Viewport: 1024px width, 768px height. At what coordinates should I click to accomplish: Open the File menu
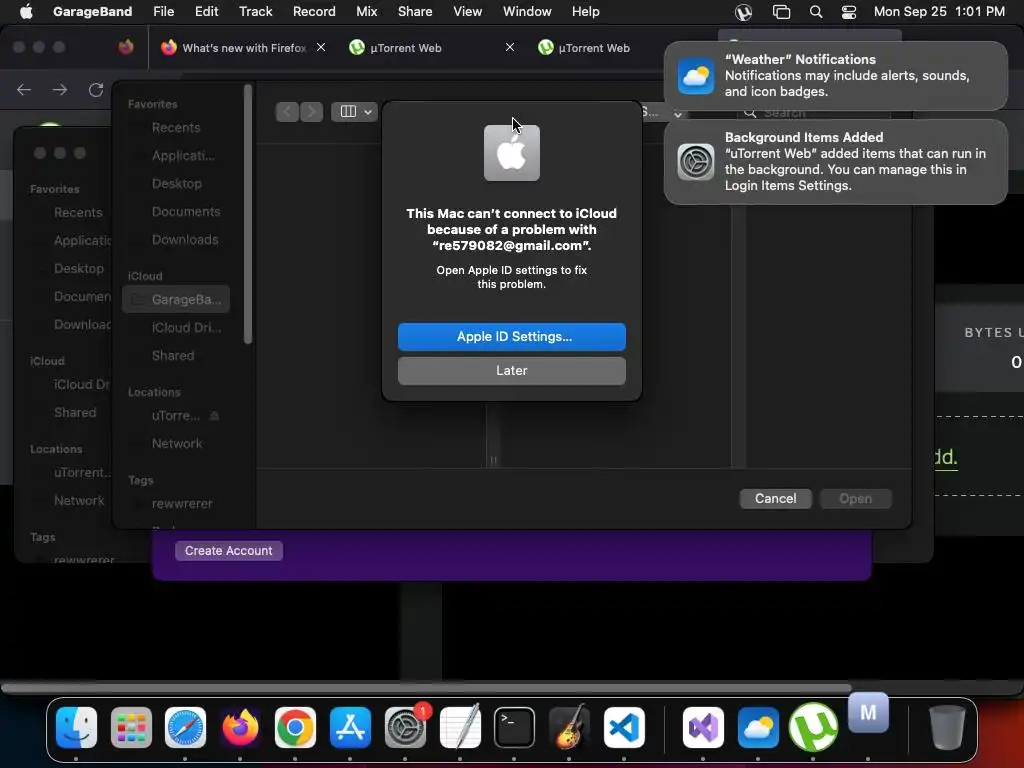click(x=163, y=11)
